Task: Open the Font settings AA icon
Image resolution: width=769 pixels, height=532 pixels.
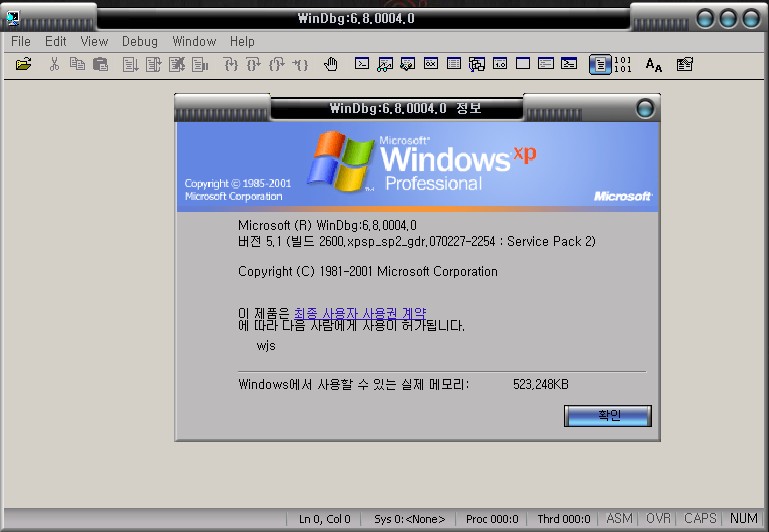Action: (653, 64)
